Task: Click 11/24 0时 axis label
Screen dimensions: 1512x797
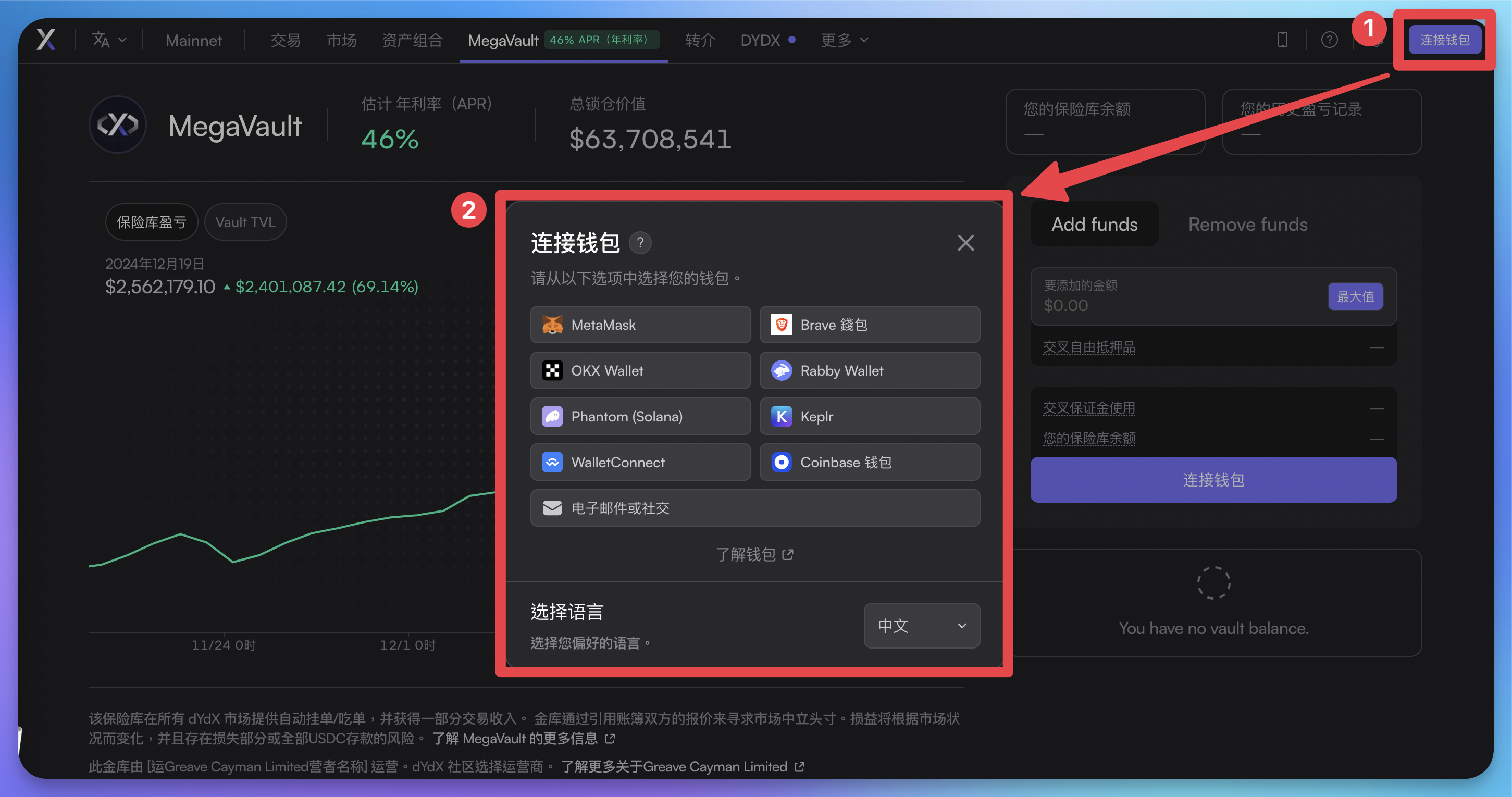Action: tap(224, 645)
